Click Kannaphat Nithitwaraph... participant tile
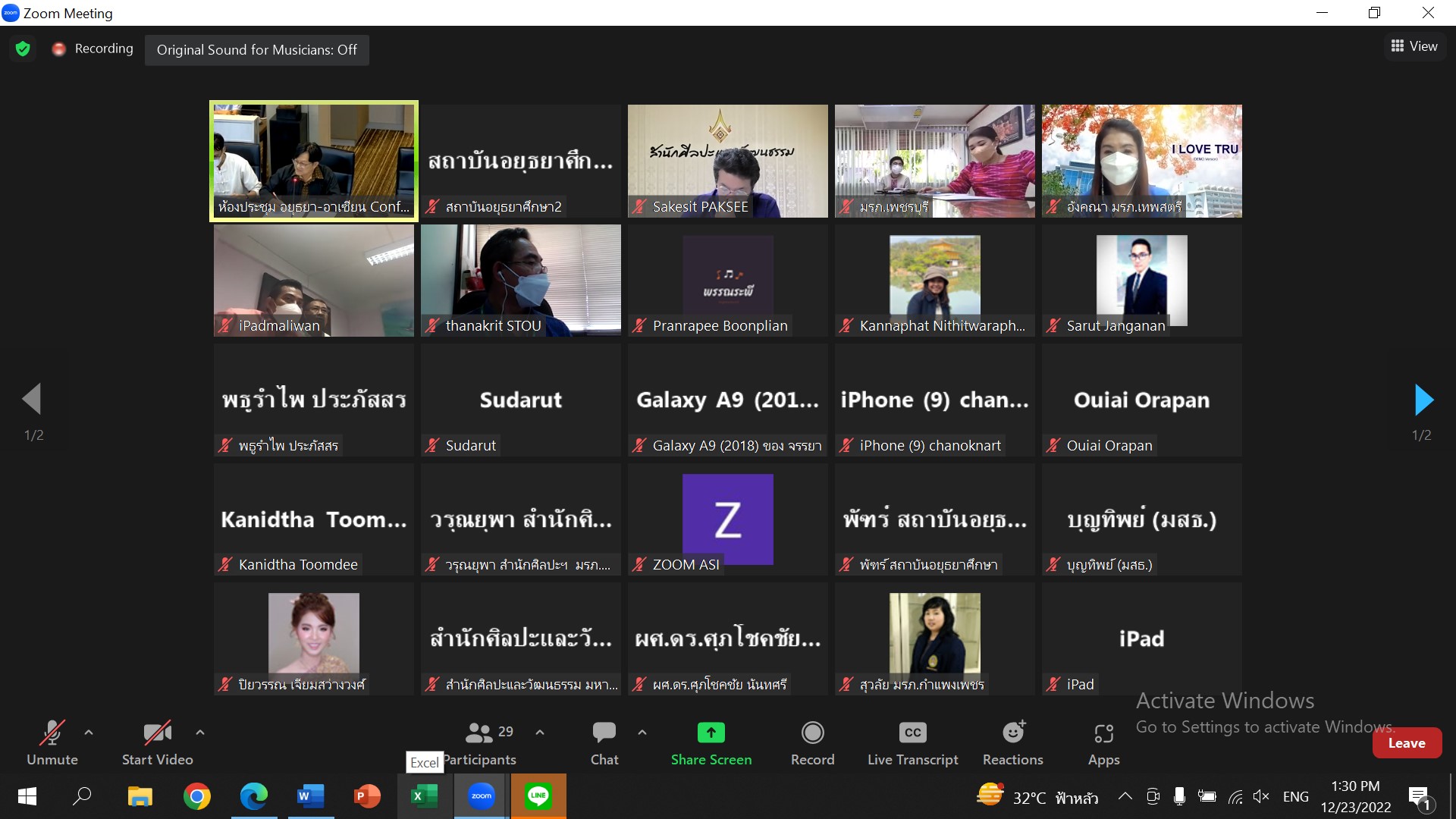 [x=935, y=281]
